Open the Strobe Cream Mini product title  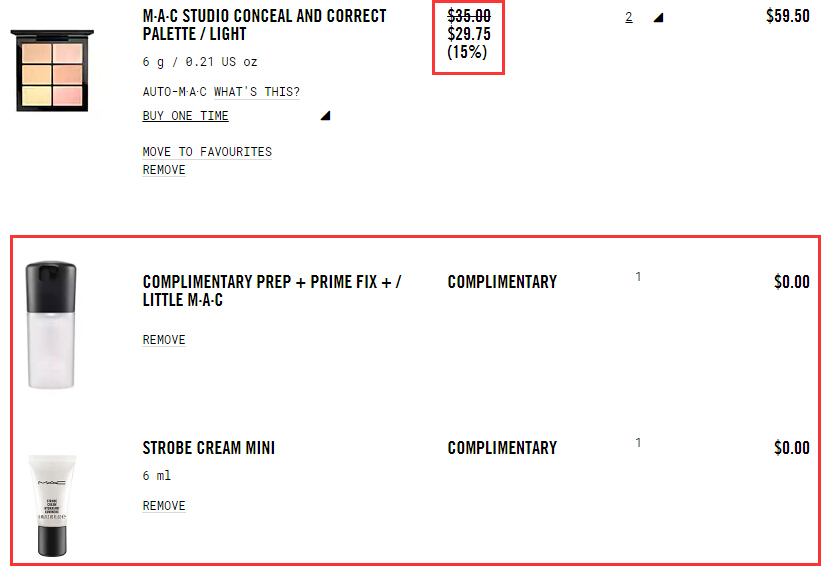209,448
